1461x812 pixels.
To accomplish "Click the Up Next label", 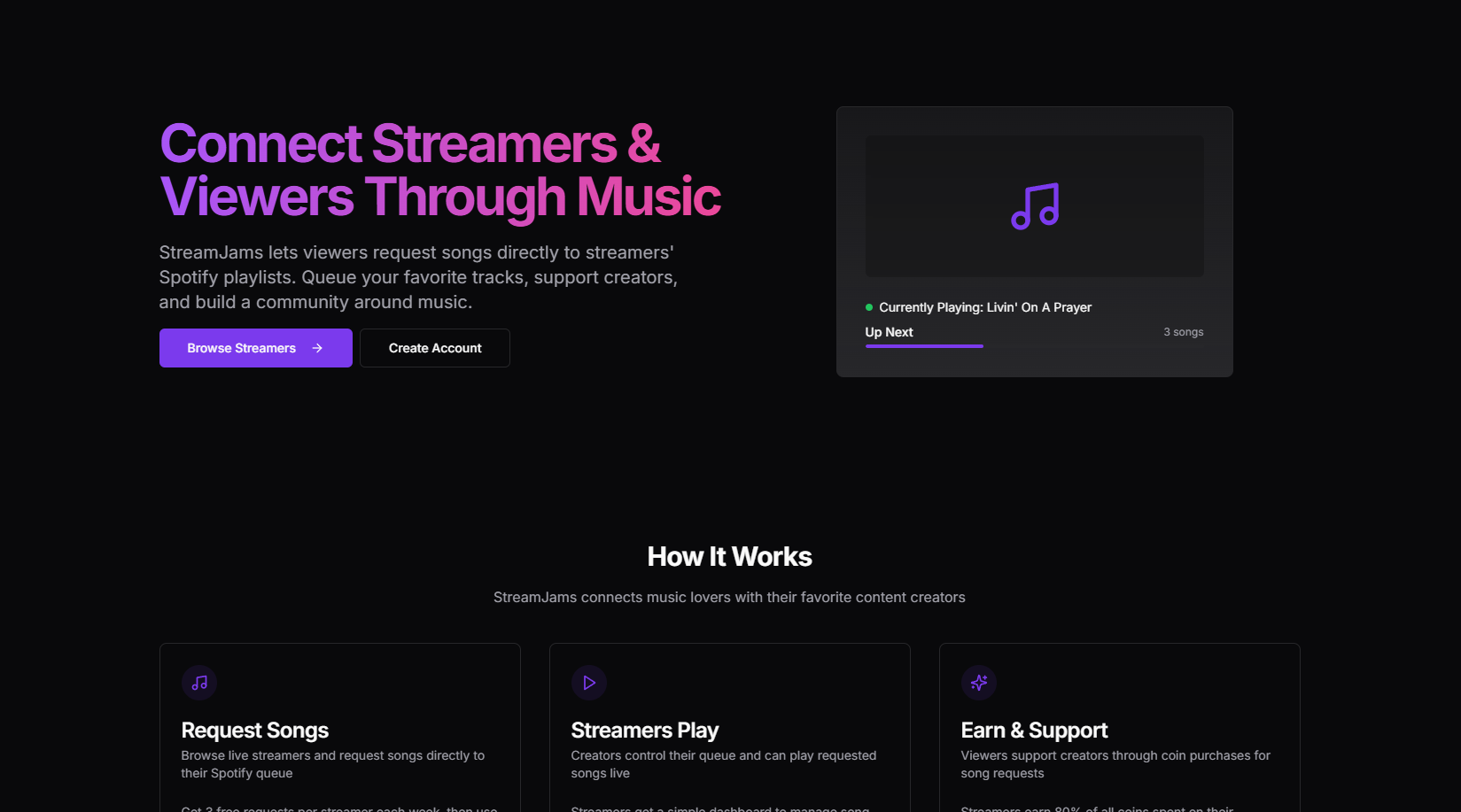I will [x=889, y=332].
